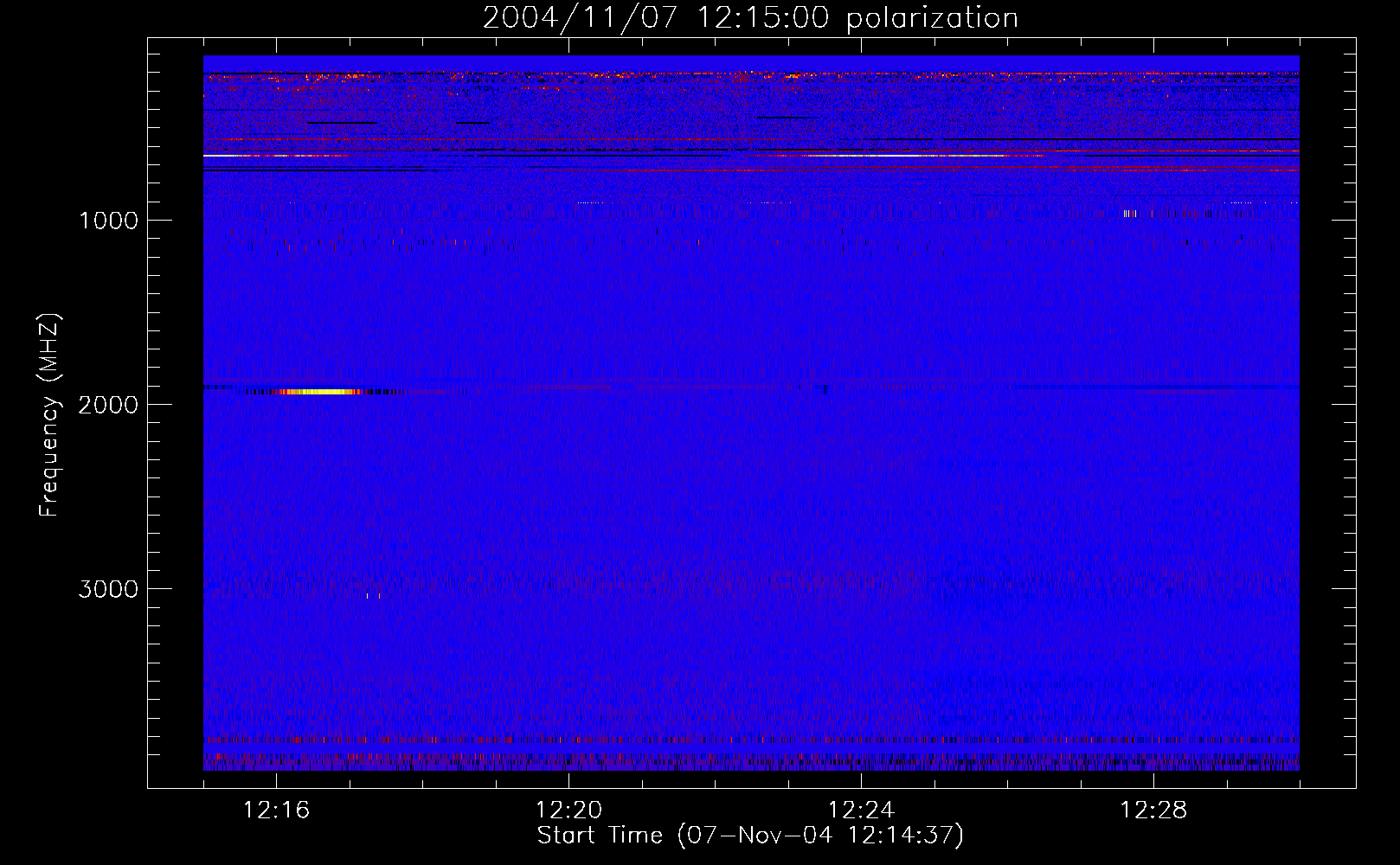This screenshot has width=1400, height=865.
Task: Click the 12:28 time tick label
Action: pyautogui.click(x=1153, y=811)
